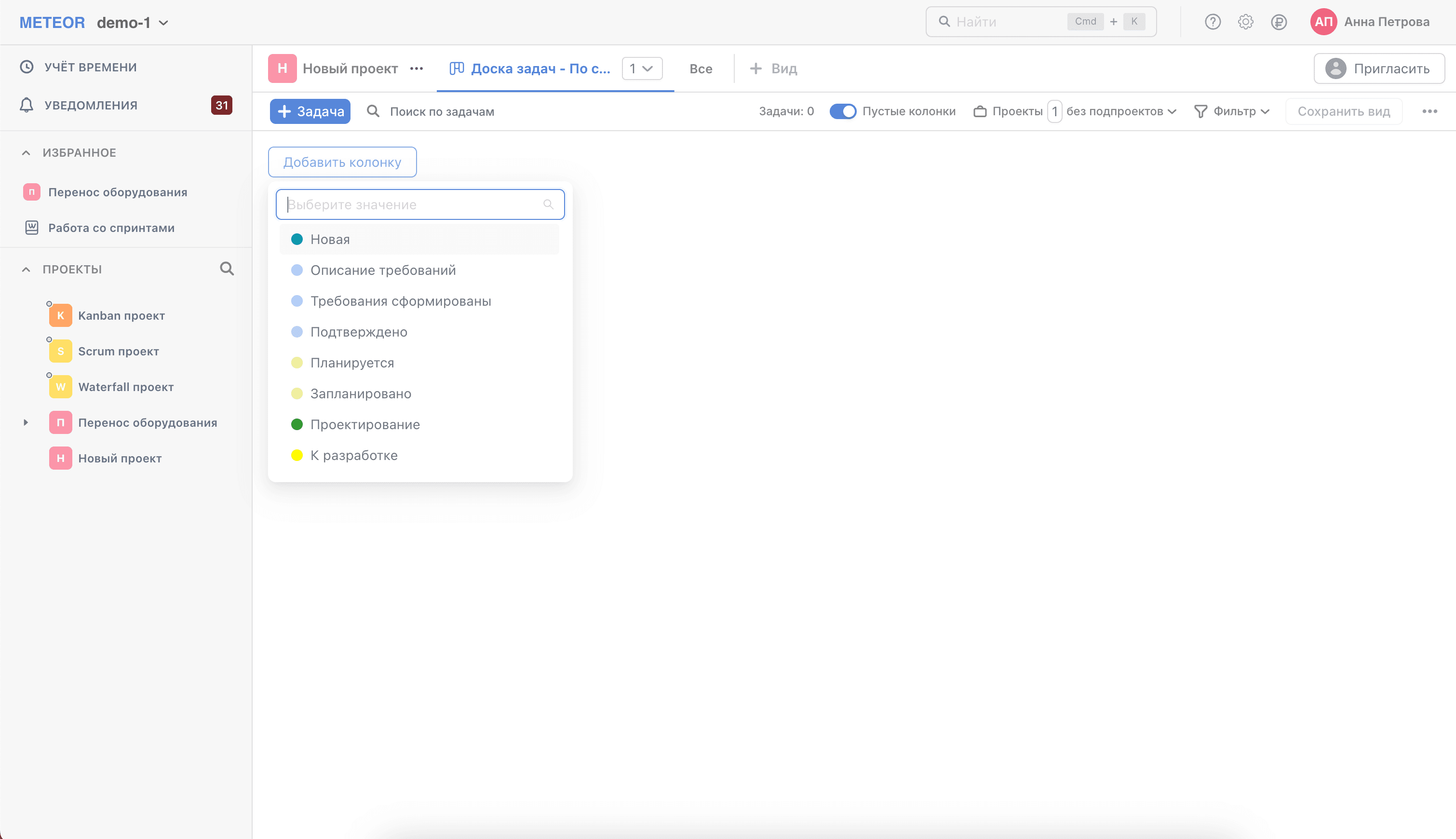Screen dimensions: 1456x839
Task: Open time tracking clock icon
Action: [x=27, y=67]
